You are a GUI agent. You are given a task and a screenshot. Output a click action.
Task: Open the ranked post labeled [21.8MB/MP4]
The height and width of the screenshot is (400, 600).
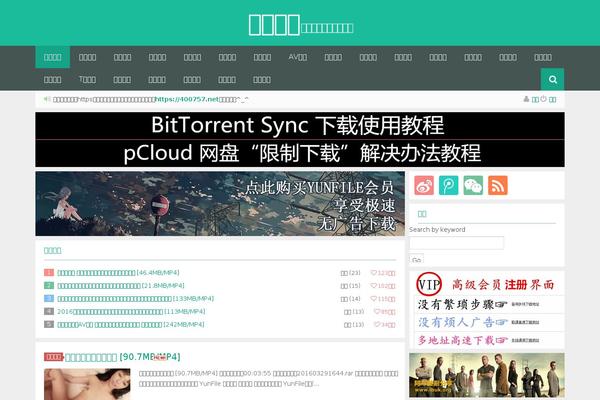tap(121, 286)
